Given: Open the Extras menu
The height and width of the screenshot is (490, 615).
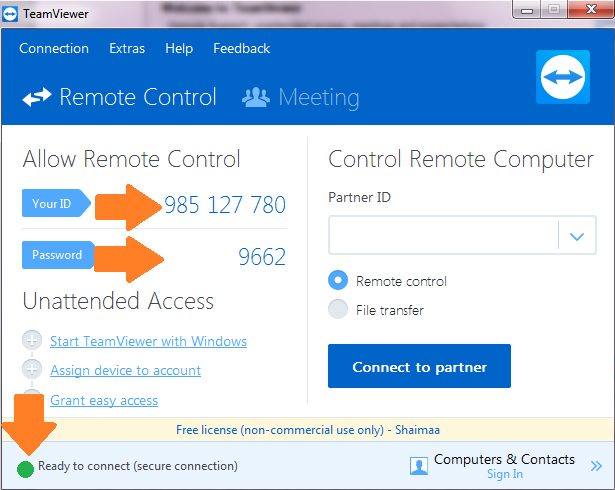Looking at the screenshot, I should [x=127, y=49].
